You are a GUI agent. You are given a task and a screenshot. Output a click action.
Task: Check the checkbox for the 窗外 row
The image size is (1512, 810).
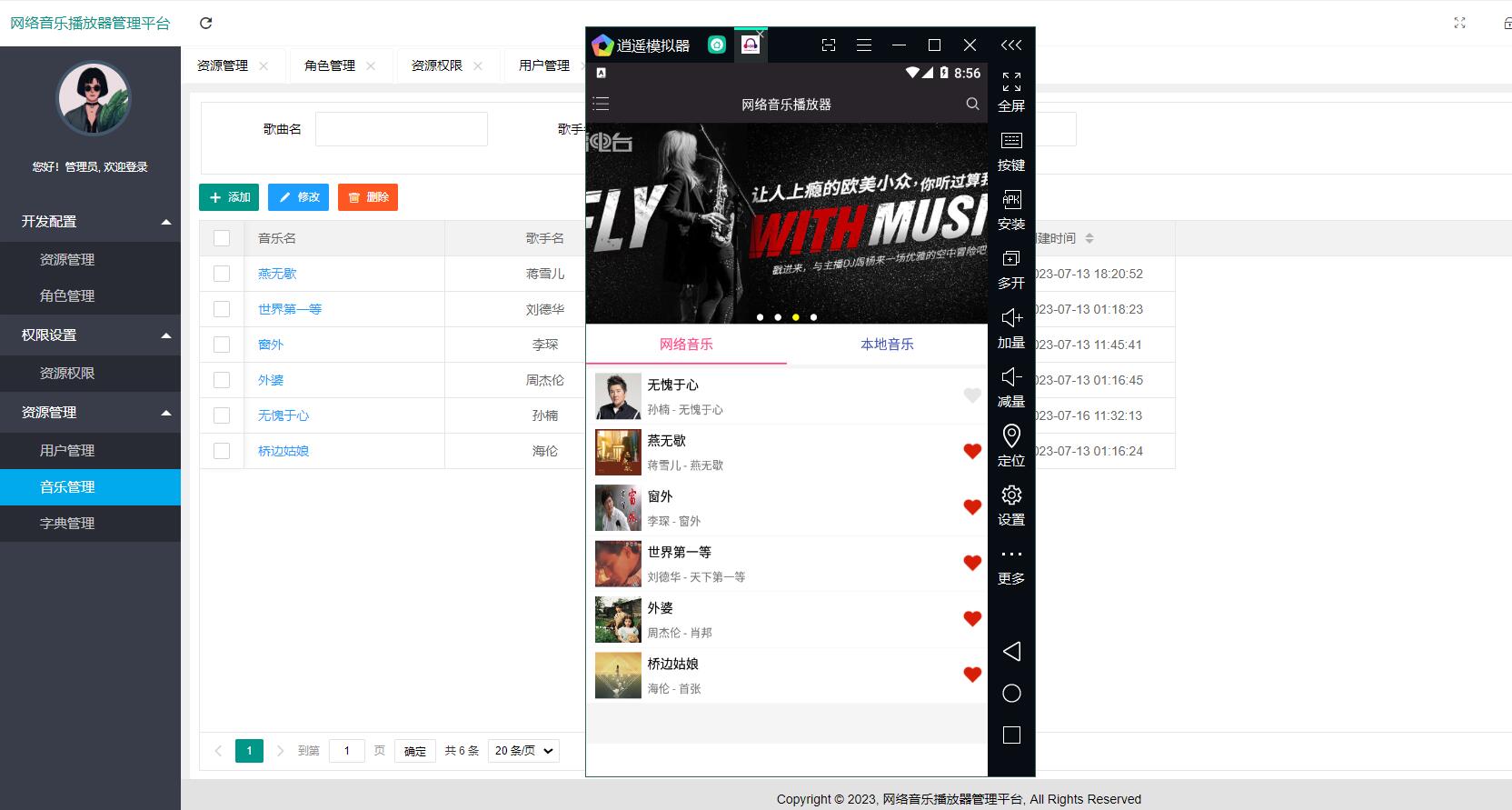coord(222,345)
